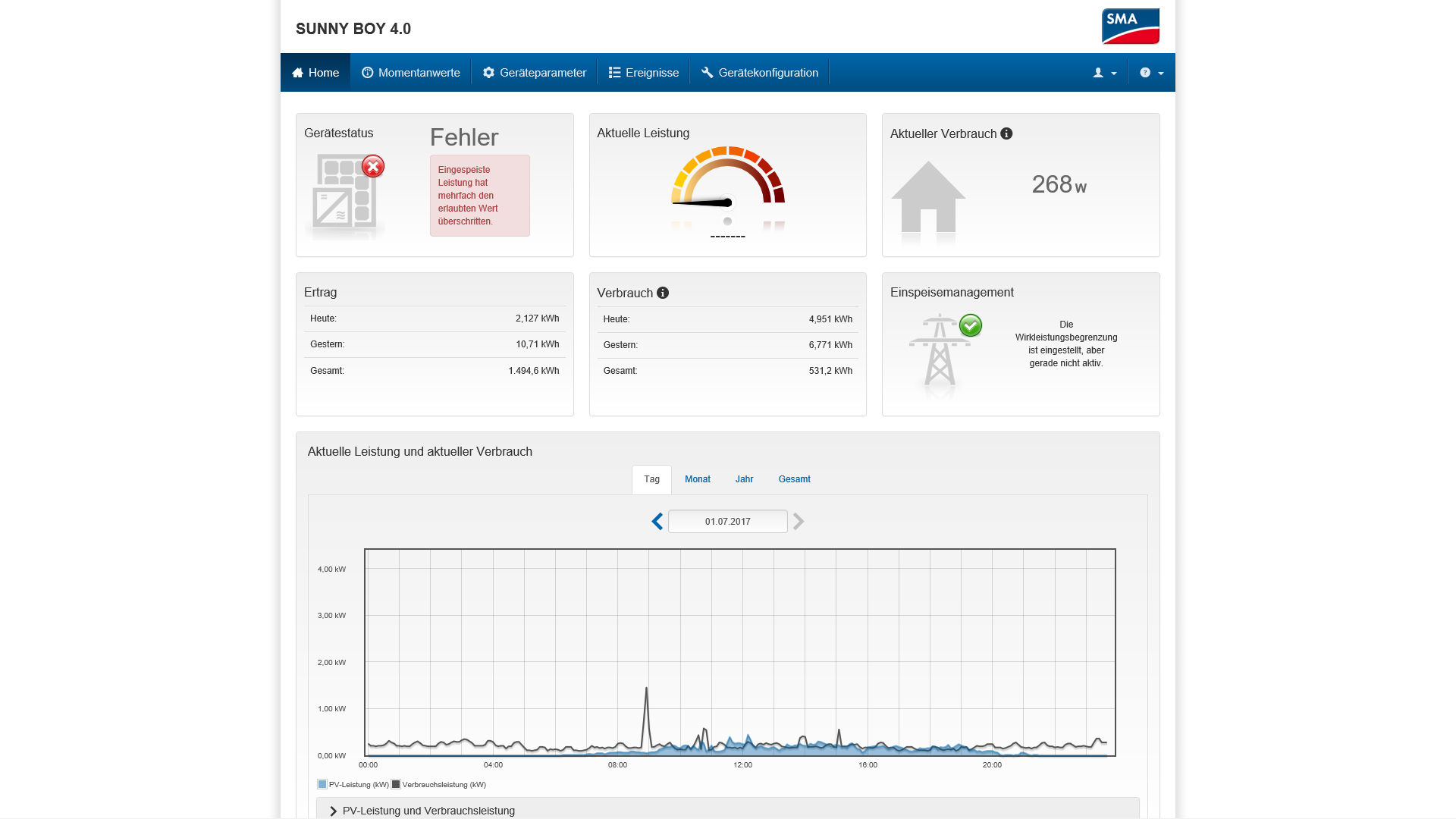1456x819 pixels.
Task: Click the date field showing 01.07.2017
Action: (x=728, y=522)
